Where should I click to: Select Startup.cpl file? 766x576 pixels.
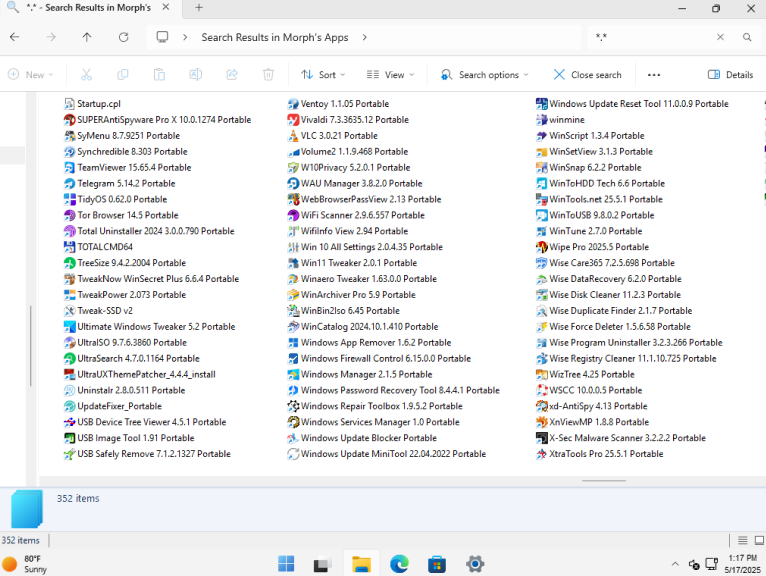point(92,104)
